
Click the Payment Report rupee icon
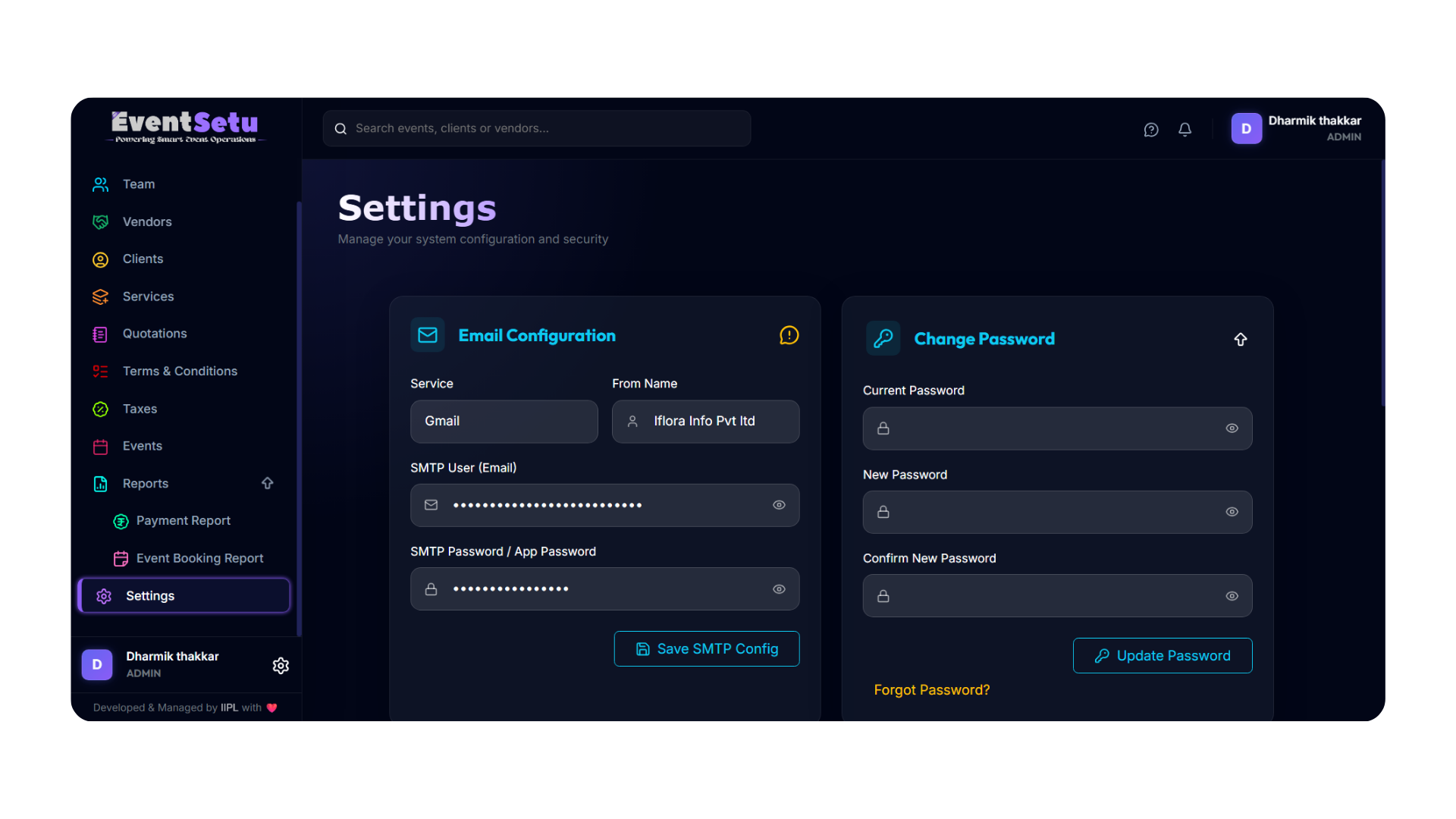121,521
